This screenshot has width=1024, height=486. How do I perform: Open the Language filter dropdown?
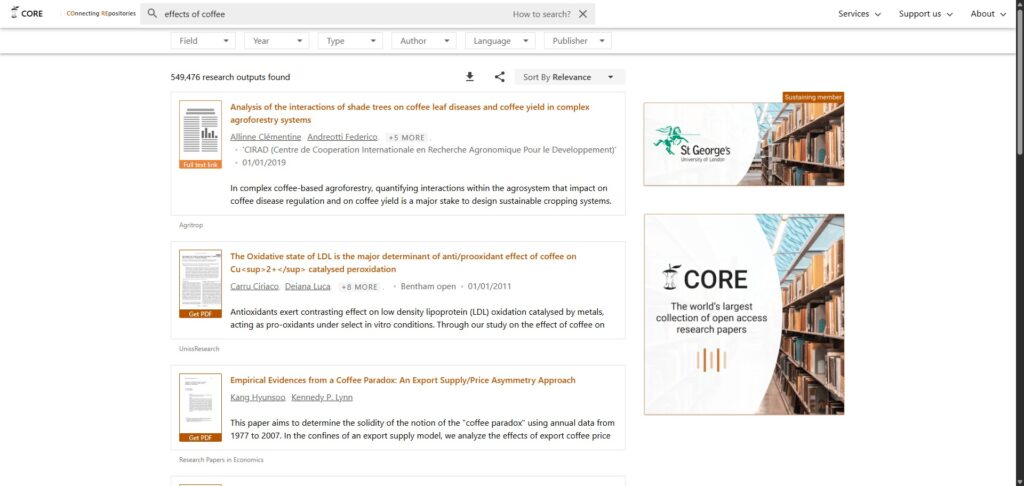tap(500, 40)
